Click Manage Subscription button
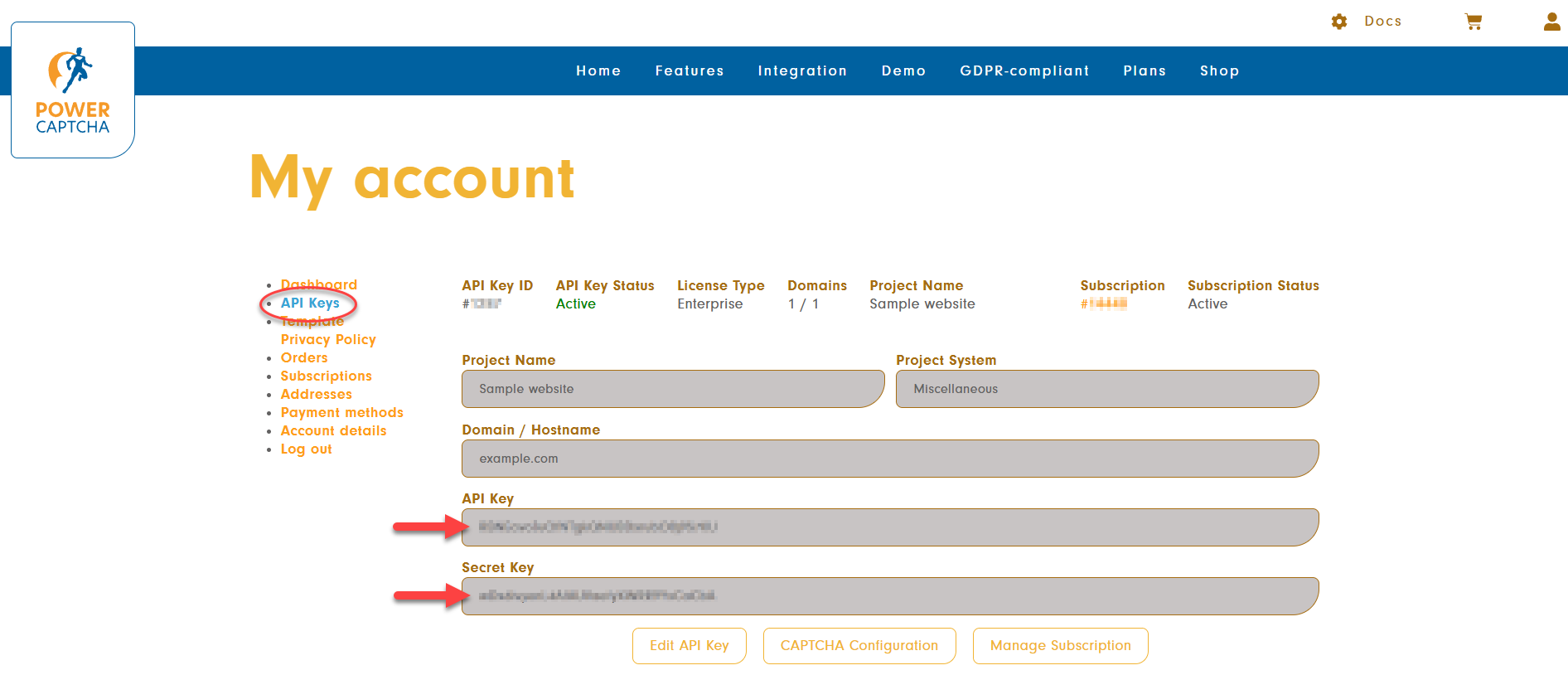 1061,646
